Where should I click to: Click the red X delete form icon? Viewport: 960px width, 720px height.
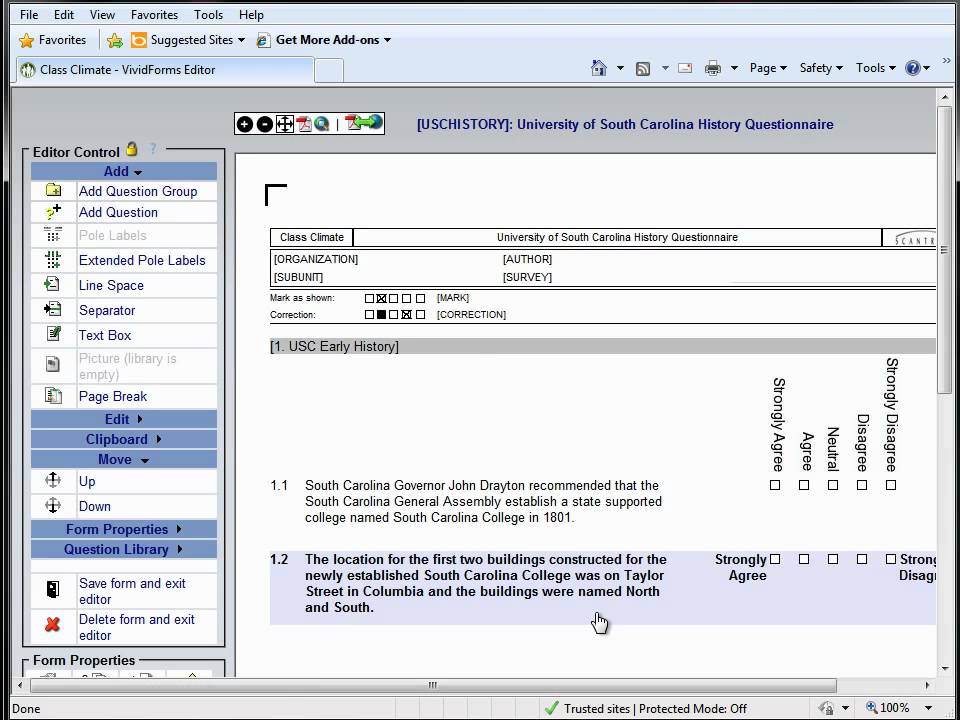click(x=53, y=625)
